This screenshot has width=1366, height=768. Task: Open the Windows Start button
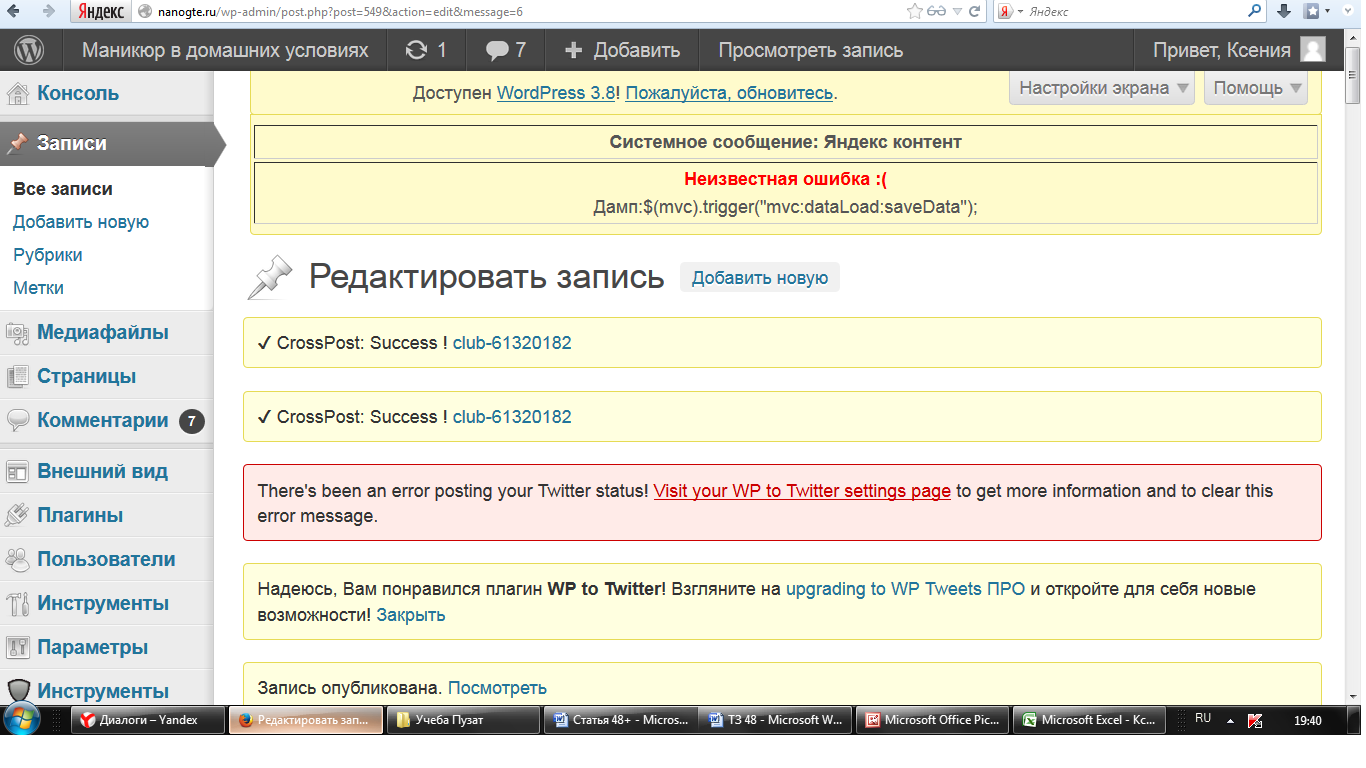coord(22,719)
